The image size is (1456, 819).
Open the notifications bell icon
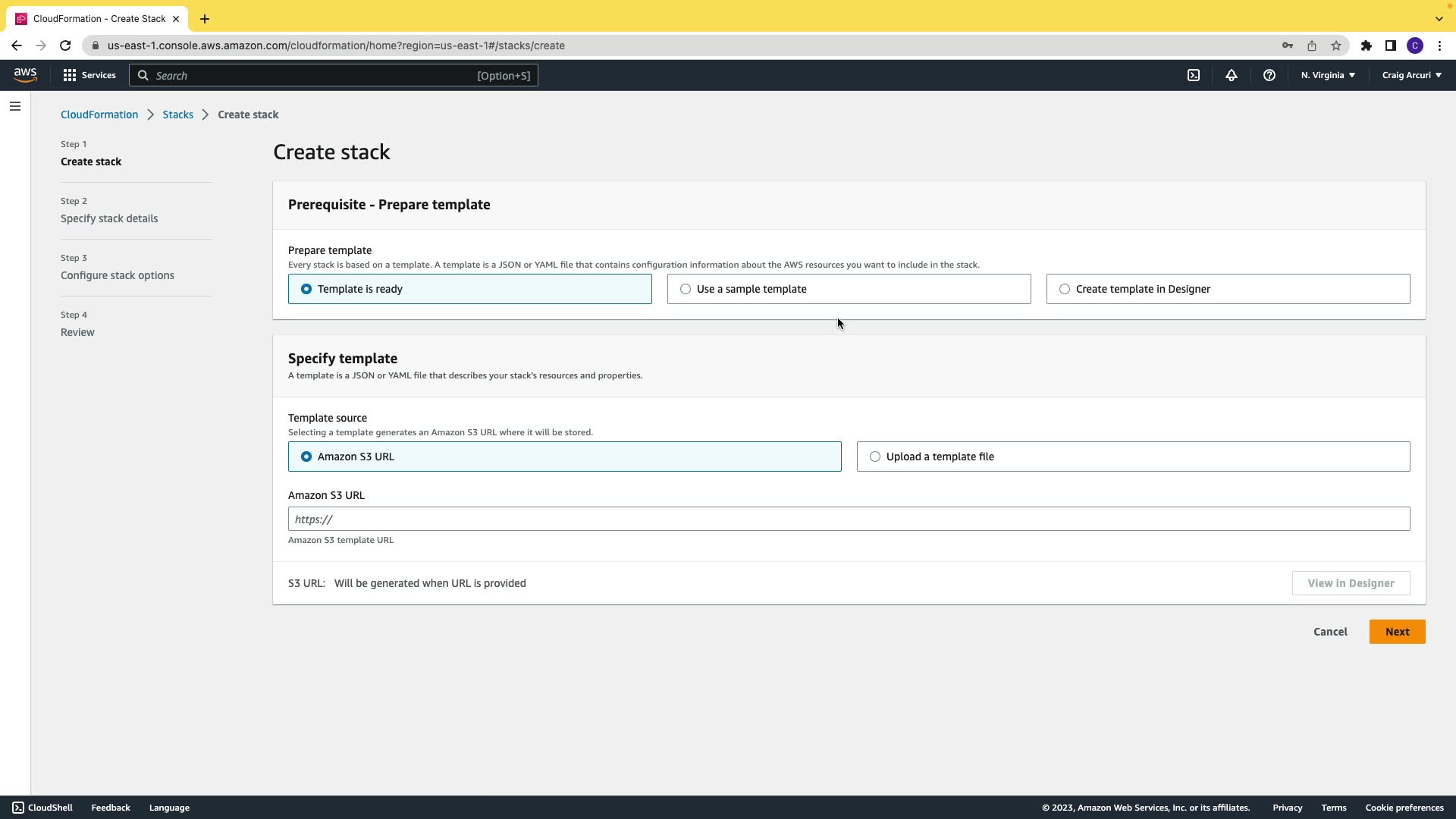pyautogui.click(x=1232, y=75)
